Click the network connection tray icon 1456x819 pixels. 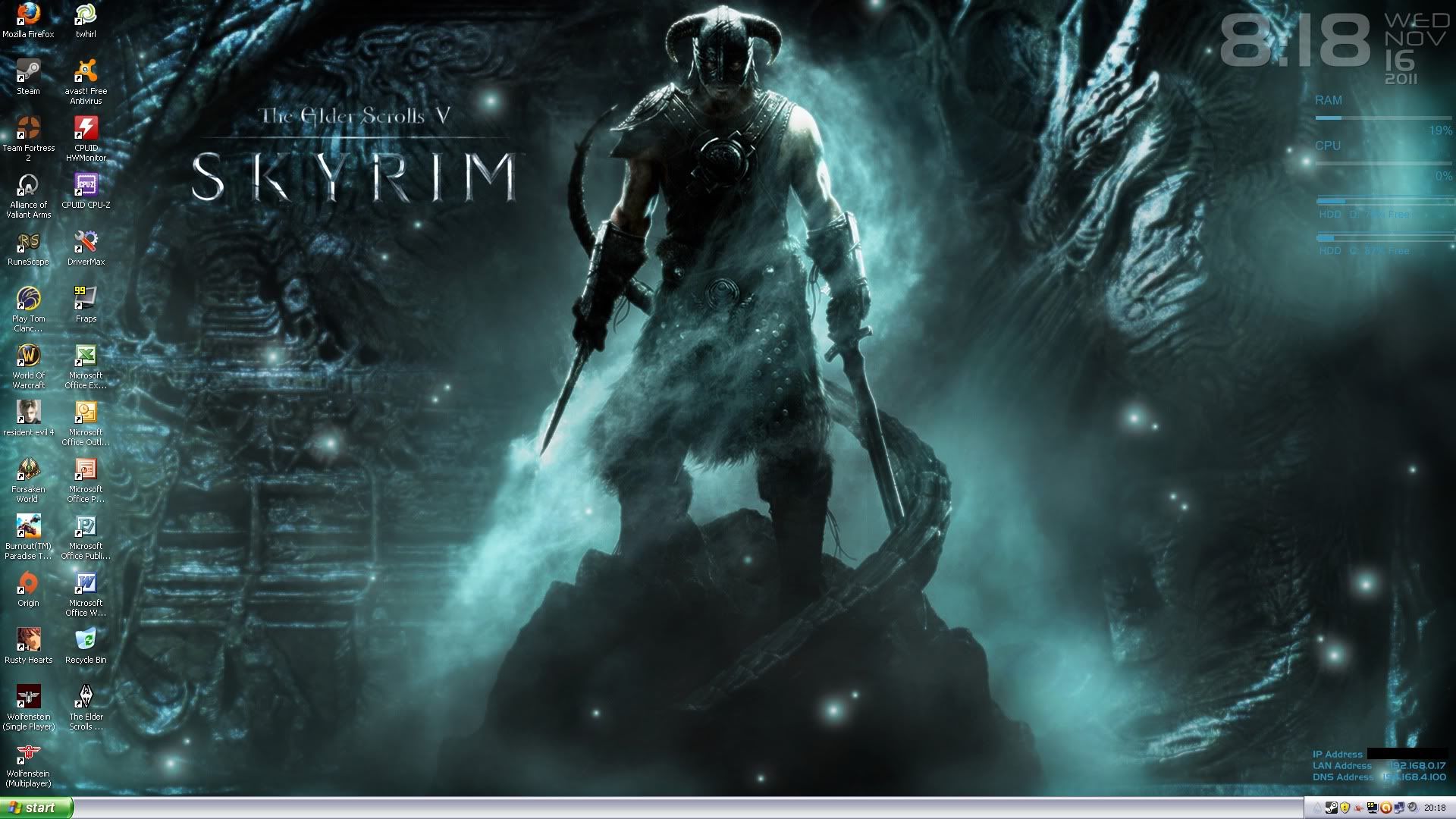tap(1399, 808)
